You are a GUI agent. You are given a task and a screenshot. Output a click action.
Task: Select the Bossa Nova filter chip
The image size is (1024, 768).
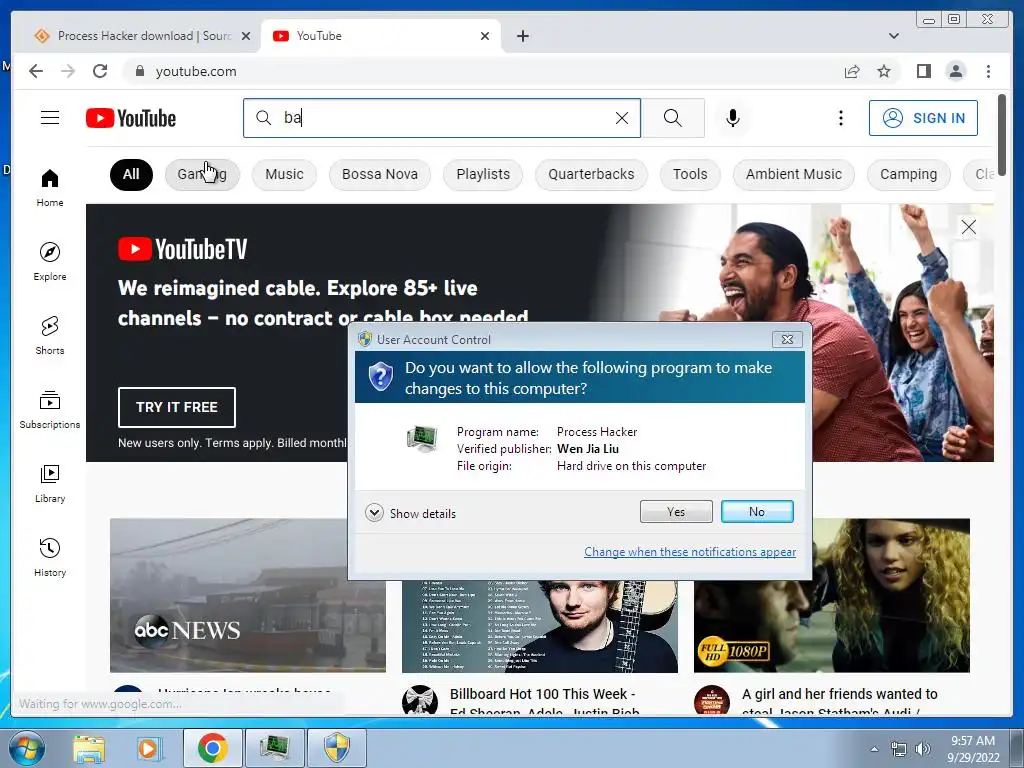click(x=379, y=174)
